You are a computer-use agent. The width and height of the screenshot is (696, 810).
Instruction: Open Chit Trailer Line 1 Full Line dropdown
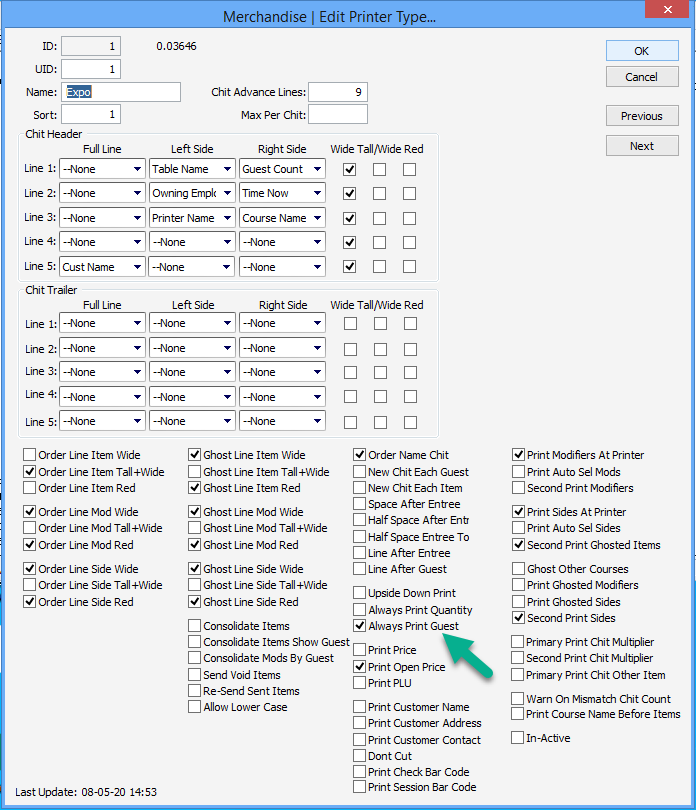coord(102,323)
